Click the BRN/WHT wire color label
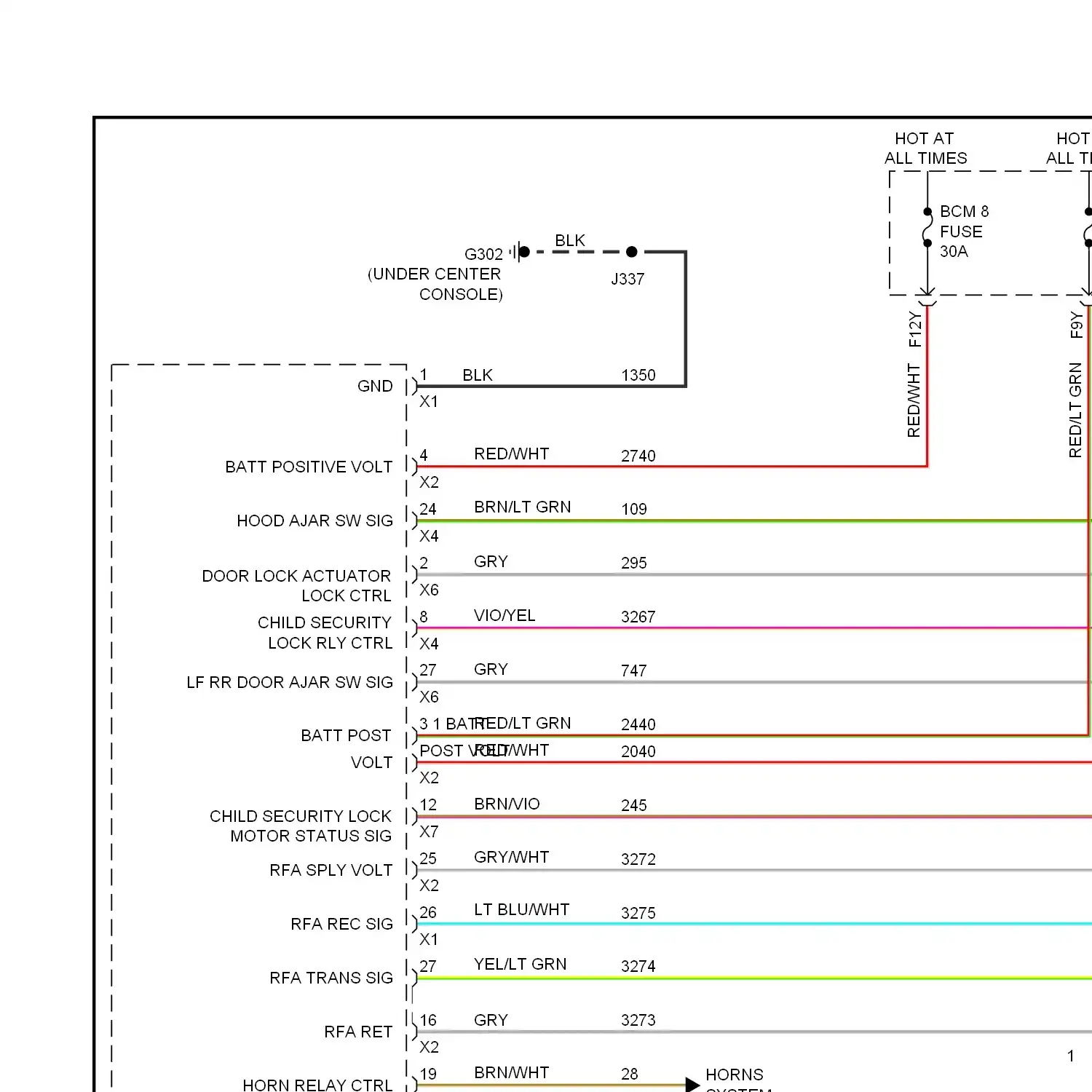 [x=511, y=1072]
